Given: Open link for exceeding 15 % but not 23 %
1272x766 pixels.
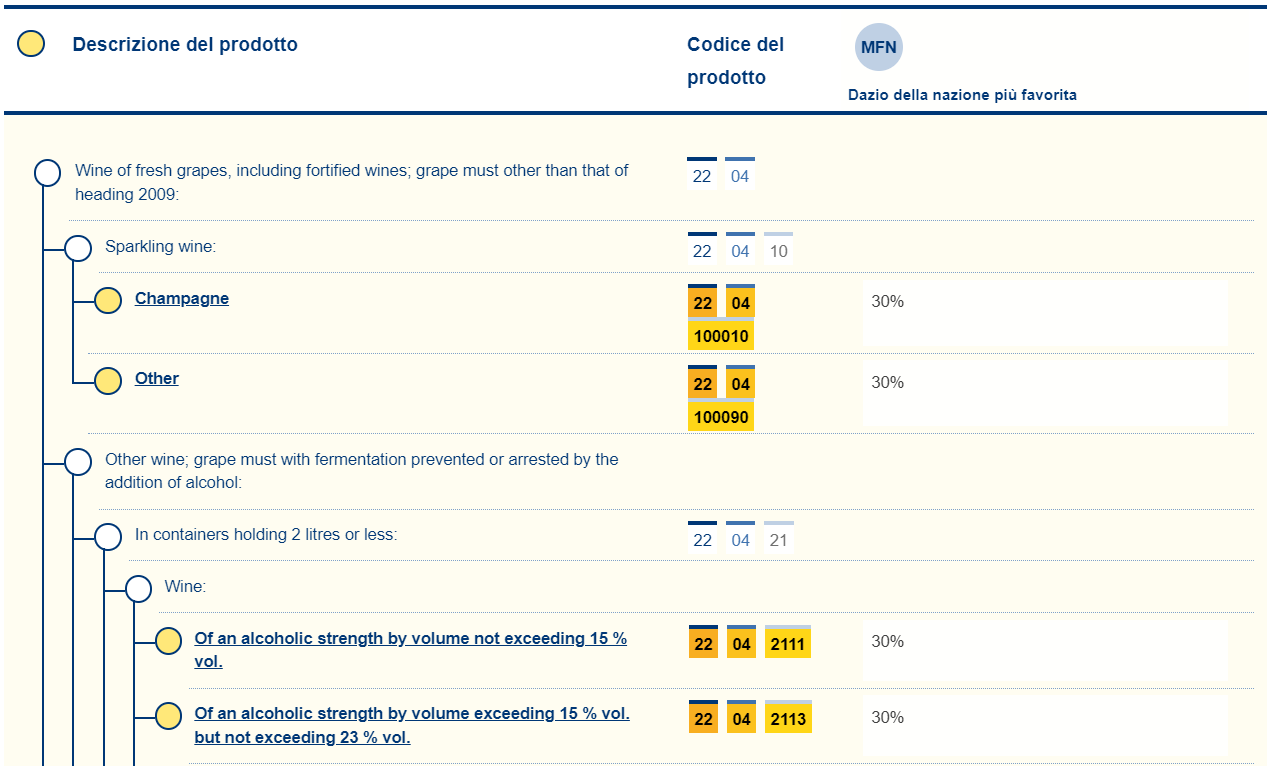Looking at the screenshot, I should pyautogui.click(x=412, y=714).
